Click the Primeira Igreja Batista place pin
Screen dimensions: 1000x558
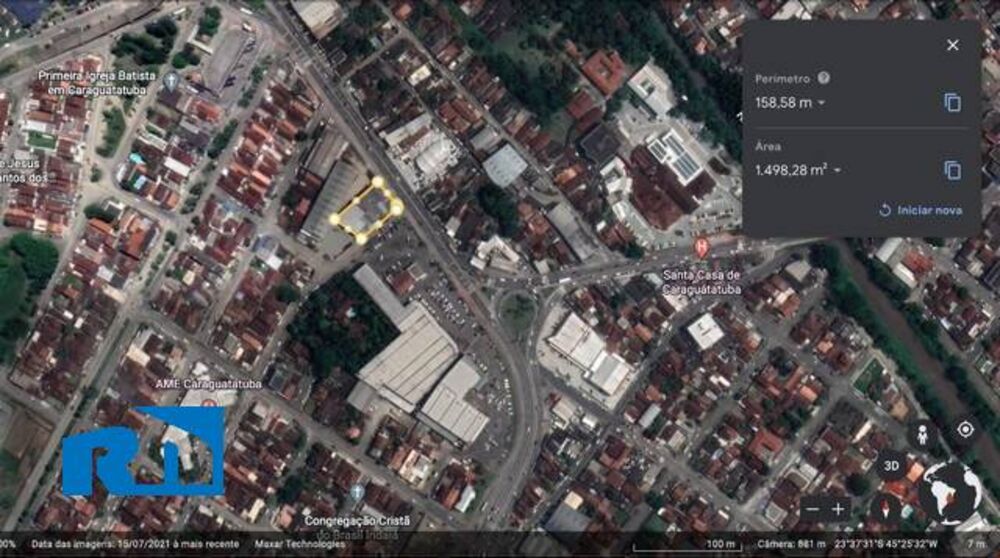[x=171, y=81]
